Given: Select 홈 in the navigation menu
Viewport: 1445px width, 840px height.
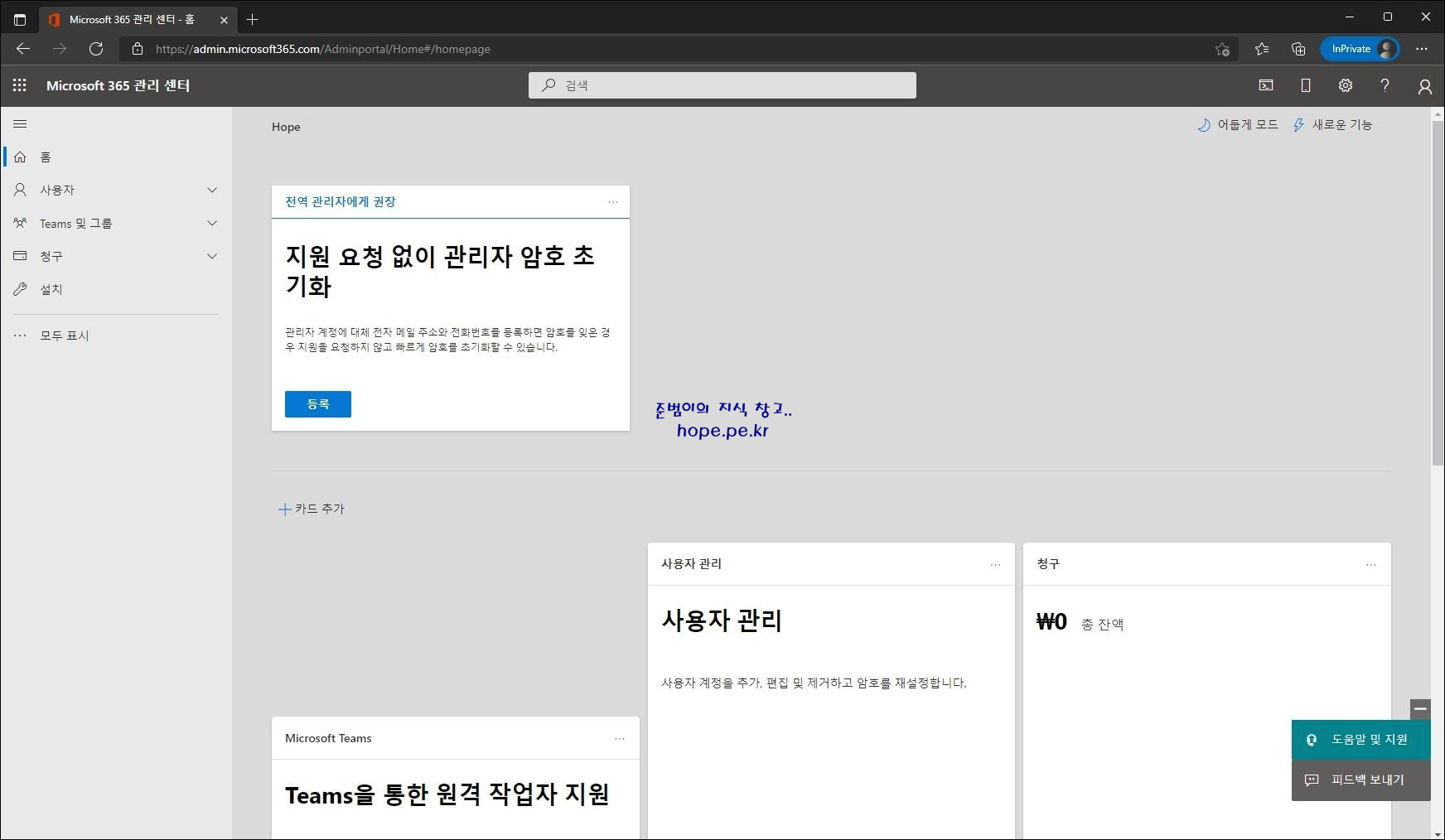Looking at the screenshot, I should click(116, 157).
